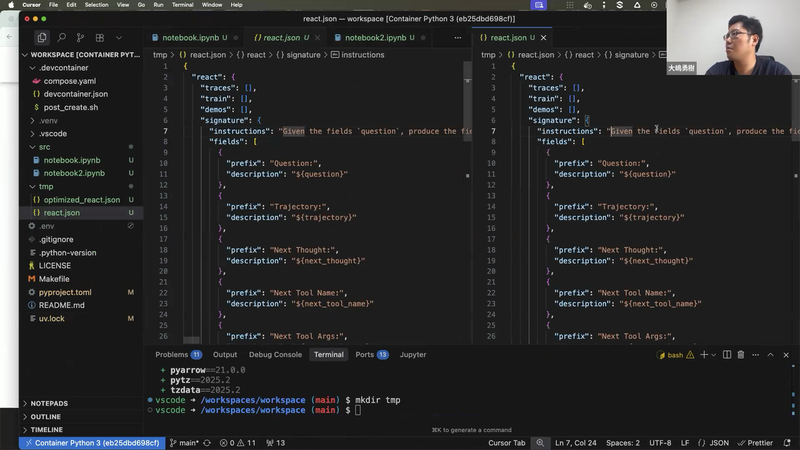This screenshot has height=450, width=800.
Task: Open the Extensions view icon
Action: [x=99, y=38]
